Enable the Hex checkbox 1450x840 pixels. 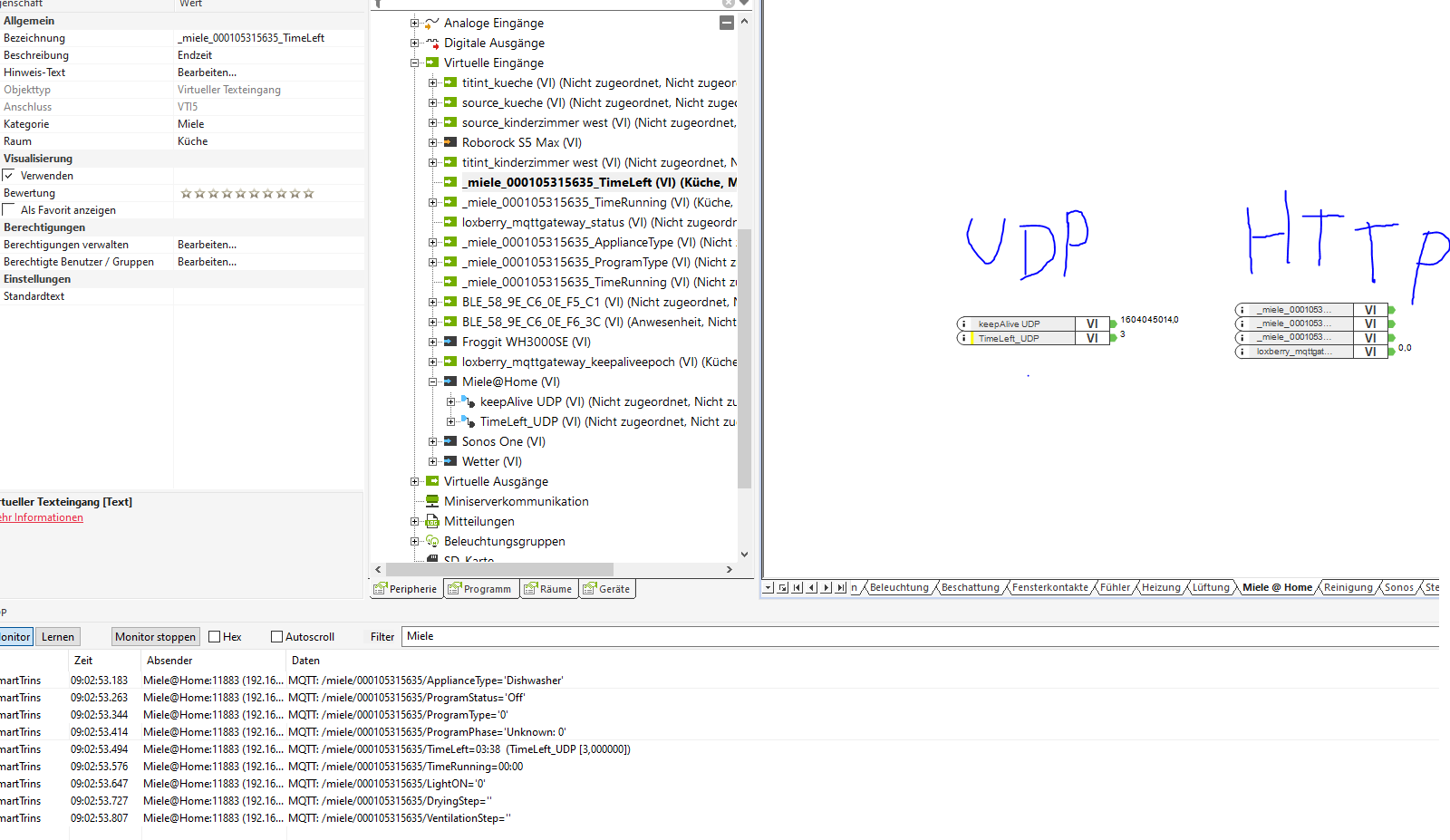point(215,637)
